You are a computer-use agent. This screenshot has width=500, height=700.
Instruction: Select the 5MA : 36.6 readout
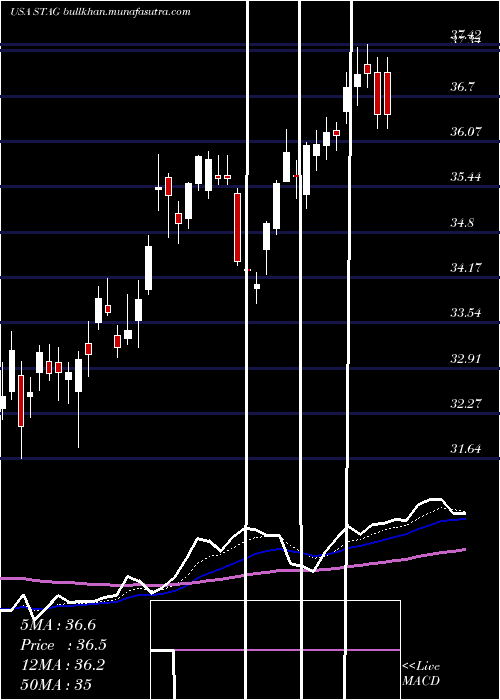click(x=58, y=625)
